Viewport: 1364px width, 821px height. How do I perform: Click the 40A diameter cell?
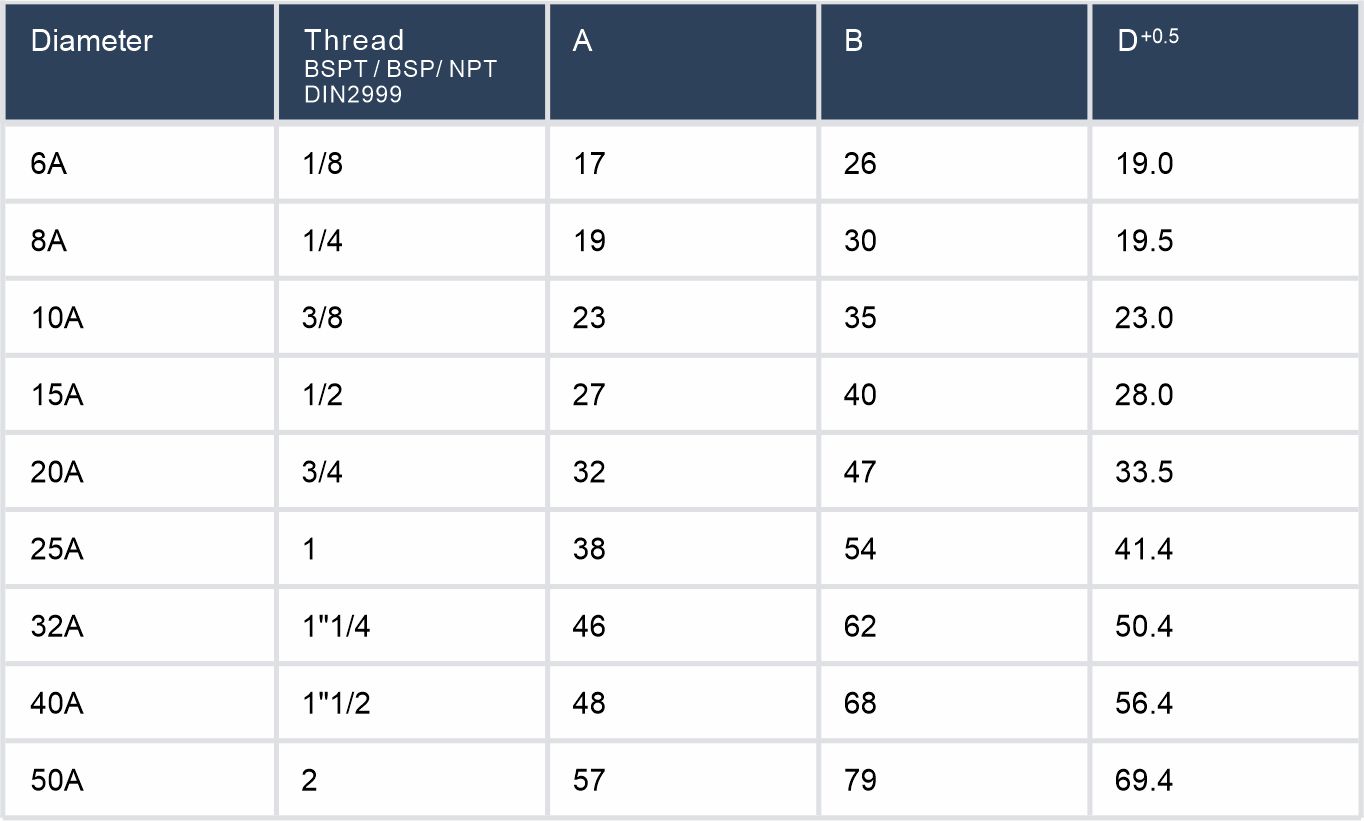pyautogui.click(x=57, y=703)
